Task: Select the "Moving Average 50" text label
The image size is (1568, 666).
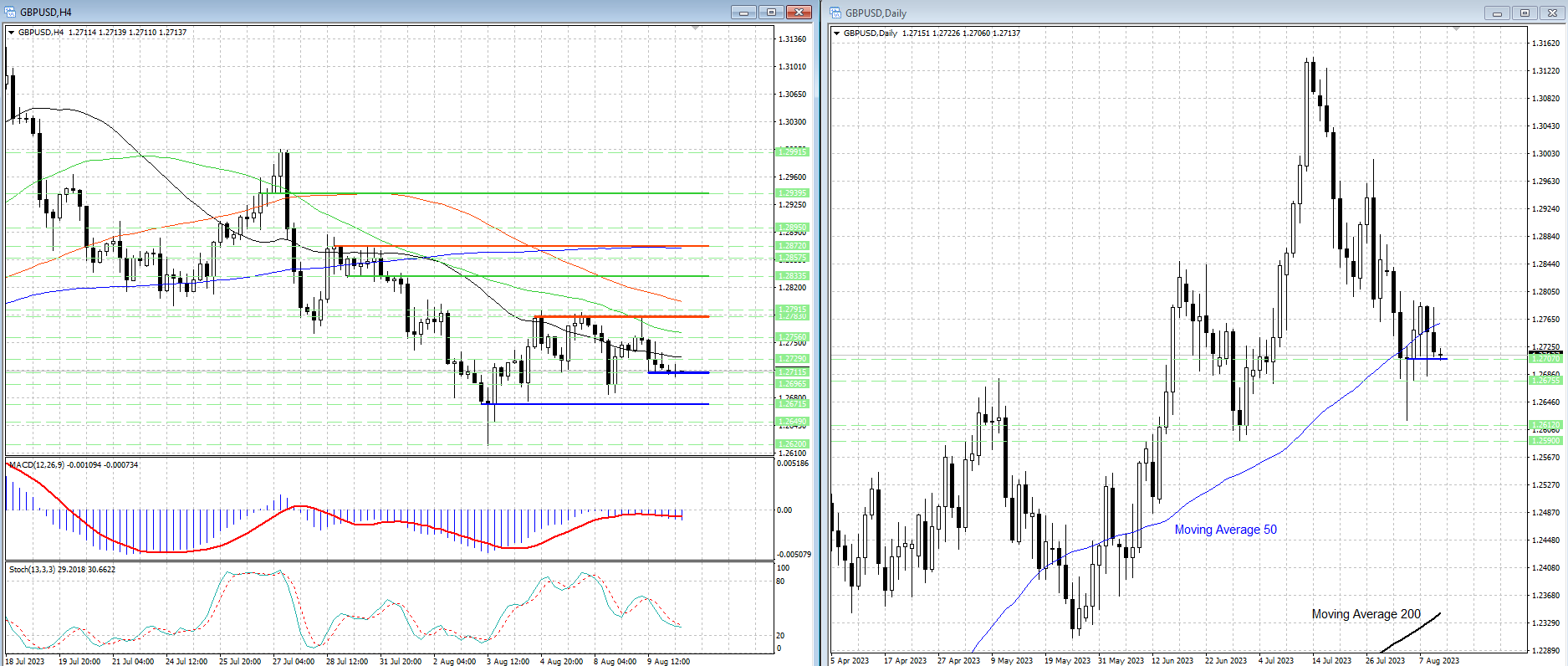Action: [1225, 530]
